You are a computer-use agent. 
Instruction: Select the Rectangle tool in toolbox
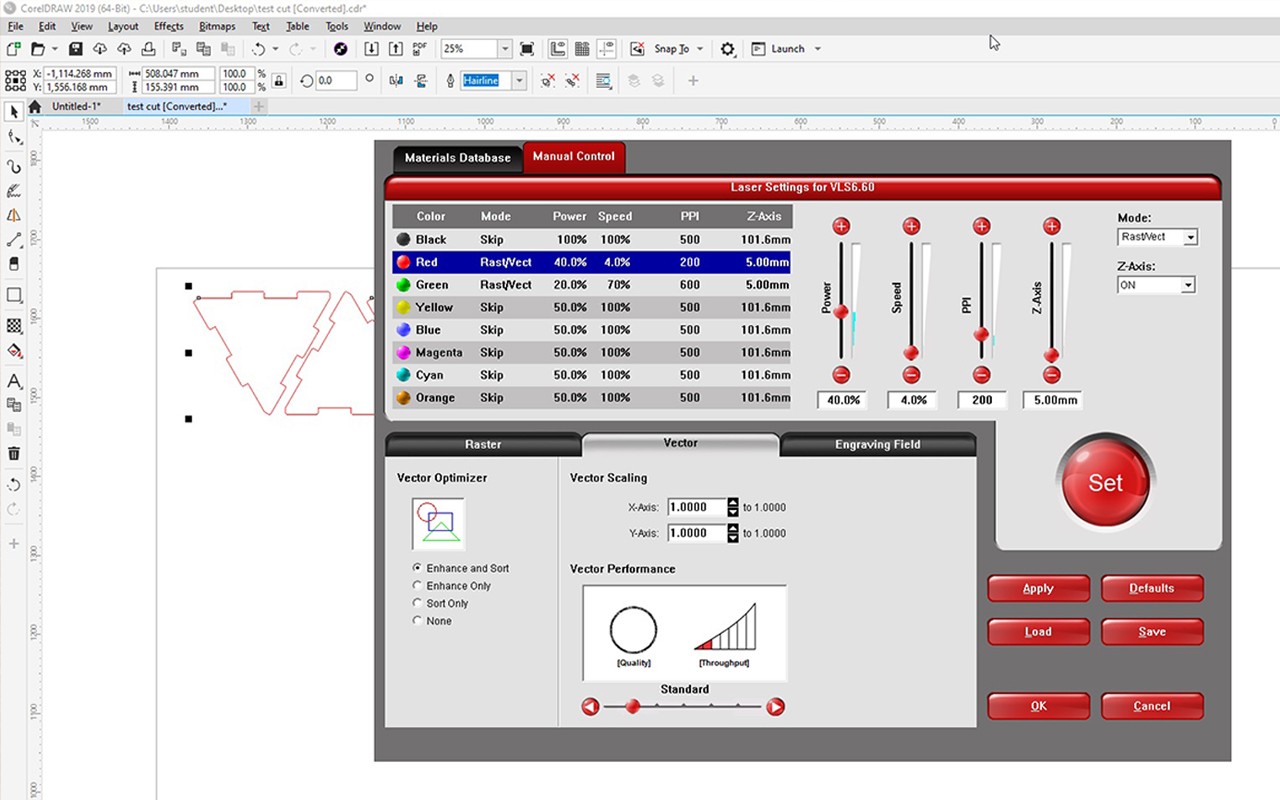coord(14,295)
